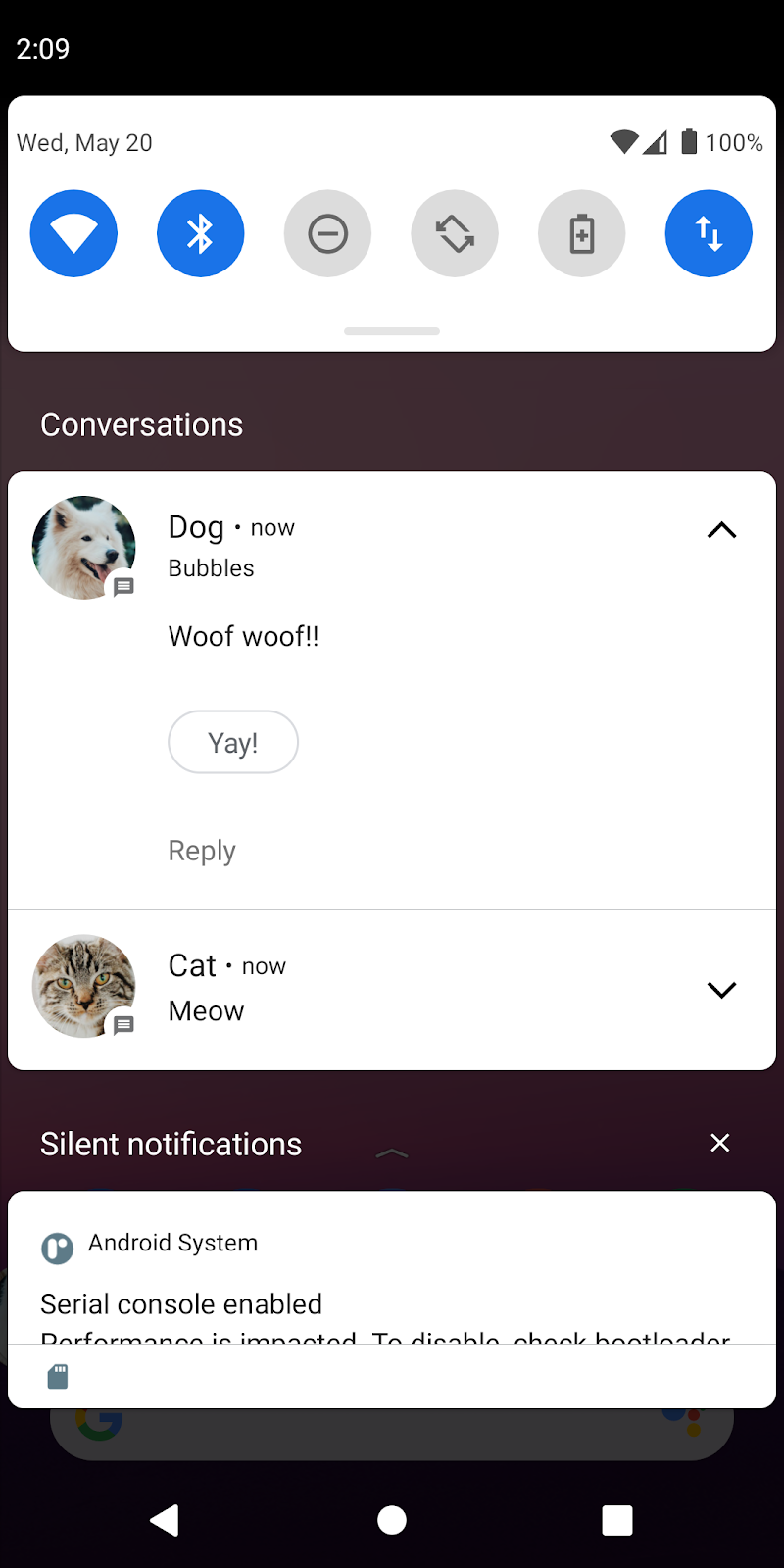The height and width of the screenshot is (1568, 784).
Task: Collapse the Dog conversation notification
Action: (721, 530)
